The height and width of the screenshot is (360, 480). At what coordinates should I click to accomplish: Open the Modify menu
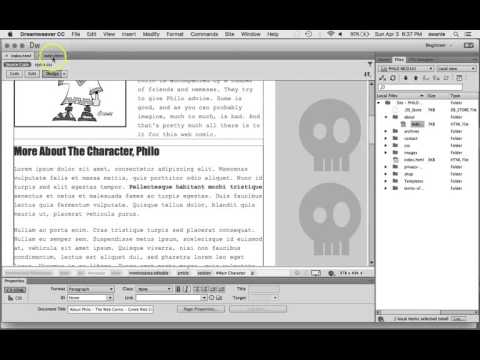[151, 34]
